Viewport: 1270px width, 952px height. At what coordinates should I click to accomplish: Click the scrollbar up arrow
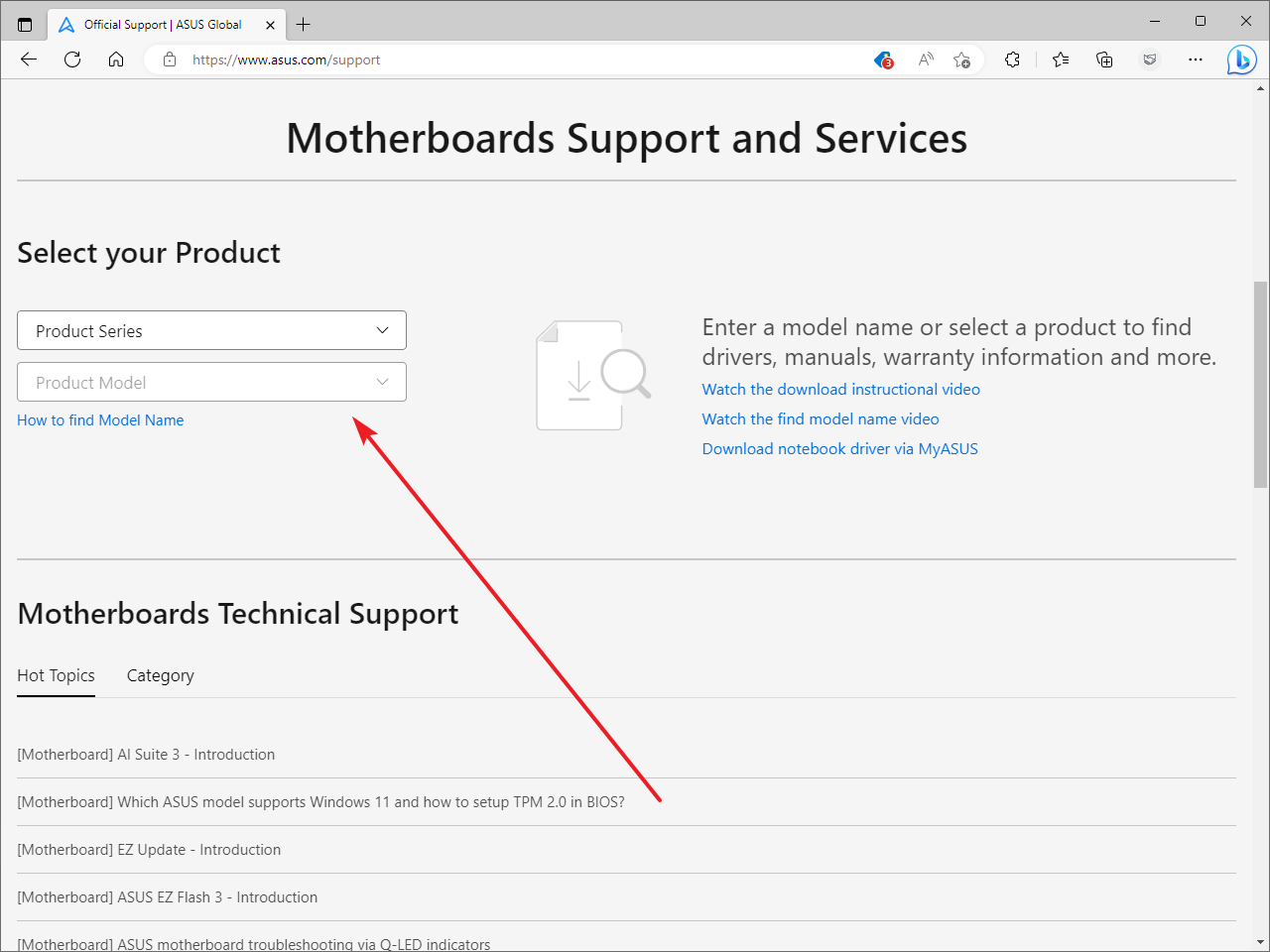click(1261, 87)
